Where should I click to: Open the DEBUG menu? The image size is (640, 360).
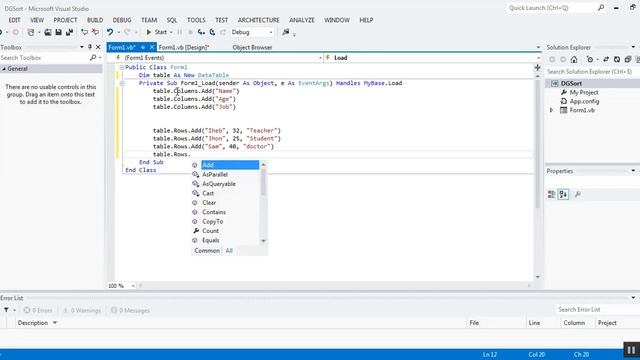122,20
